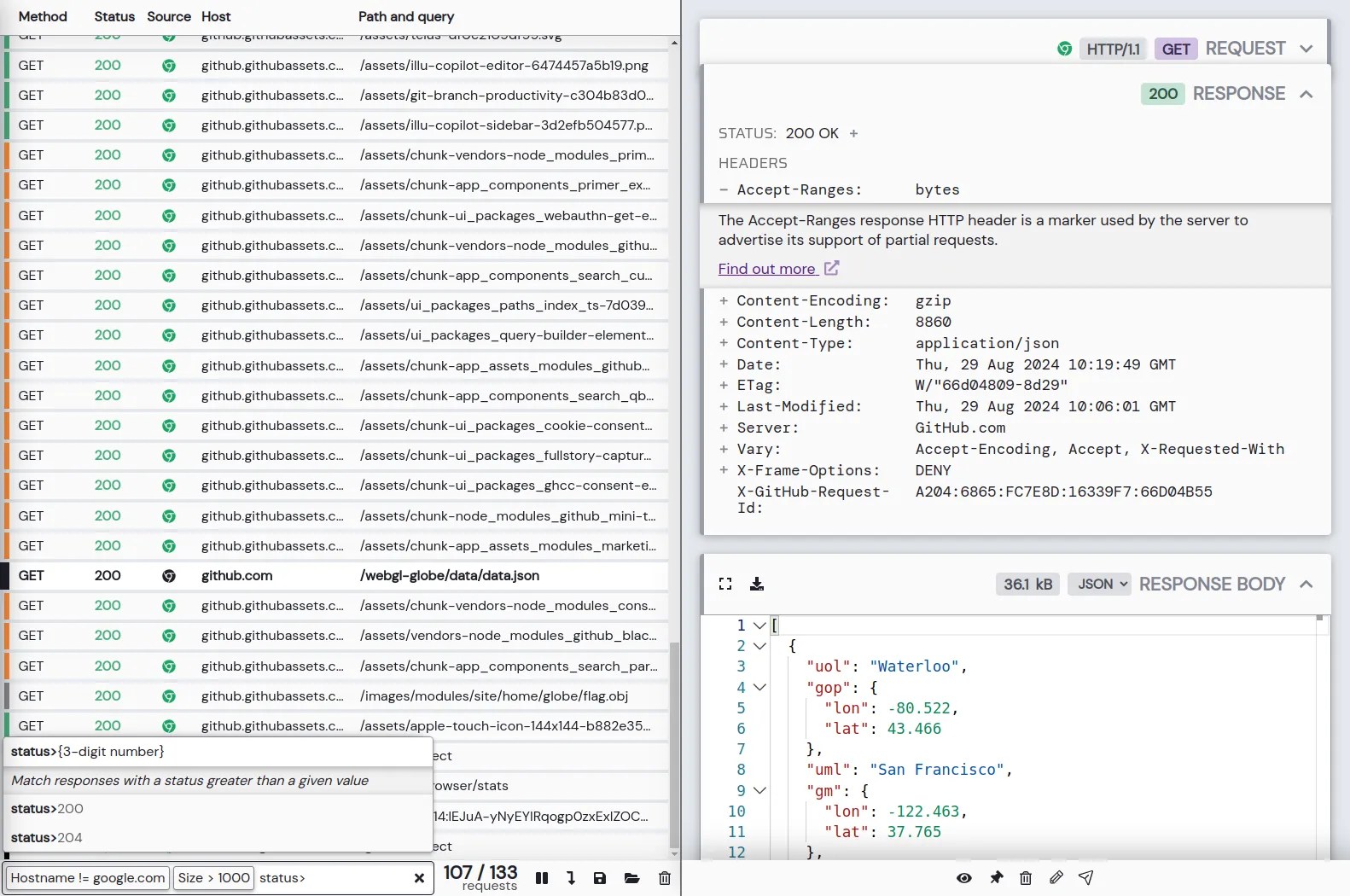The width and height of the screenshot is (1350, 896).
Task: Expand the REQUEST section
Action: click(1306, 49)
